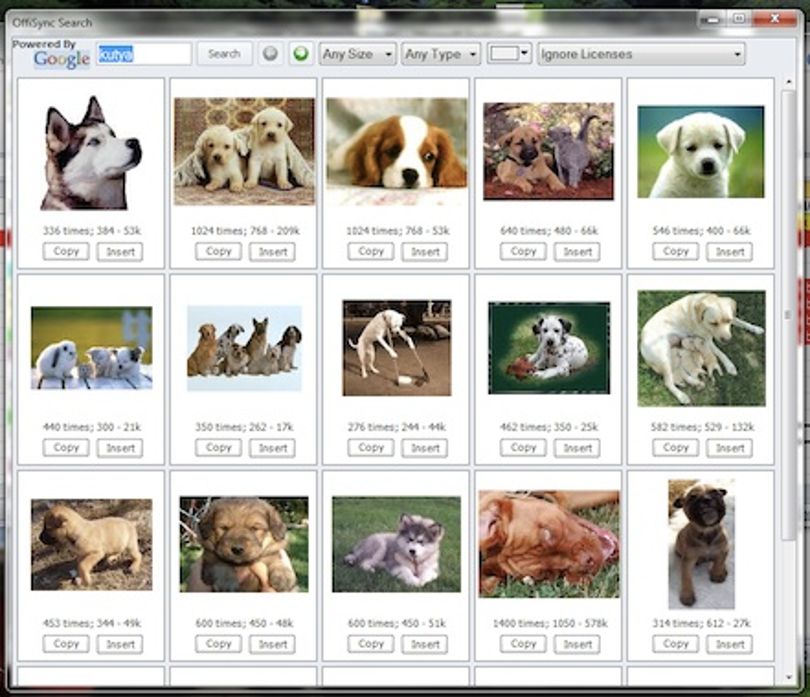This screenshot has width=810, height=697.
Task: Click the Search button
Action: click(224, 54)
